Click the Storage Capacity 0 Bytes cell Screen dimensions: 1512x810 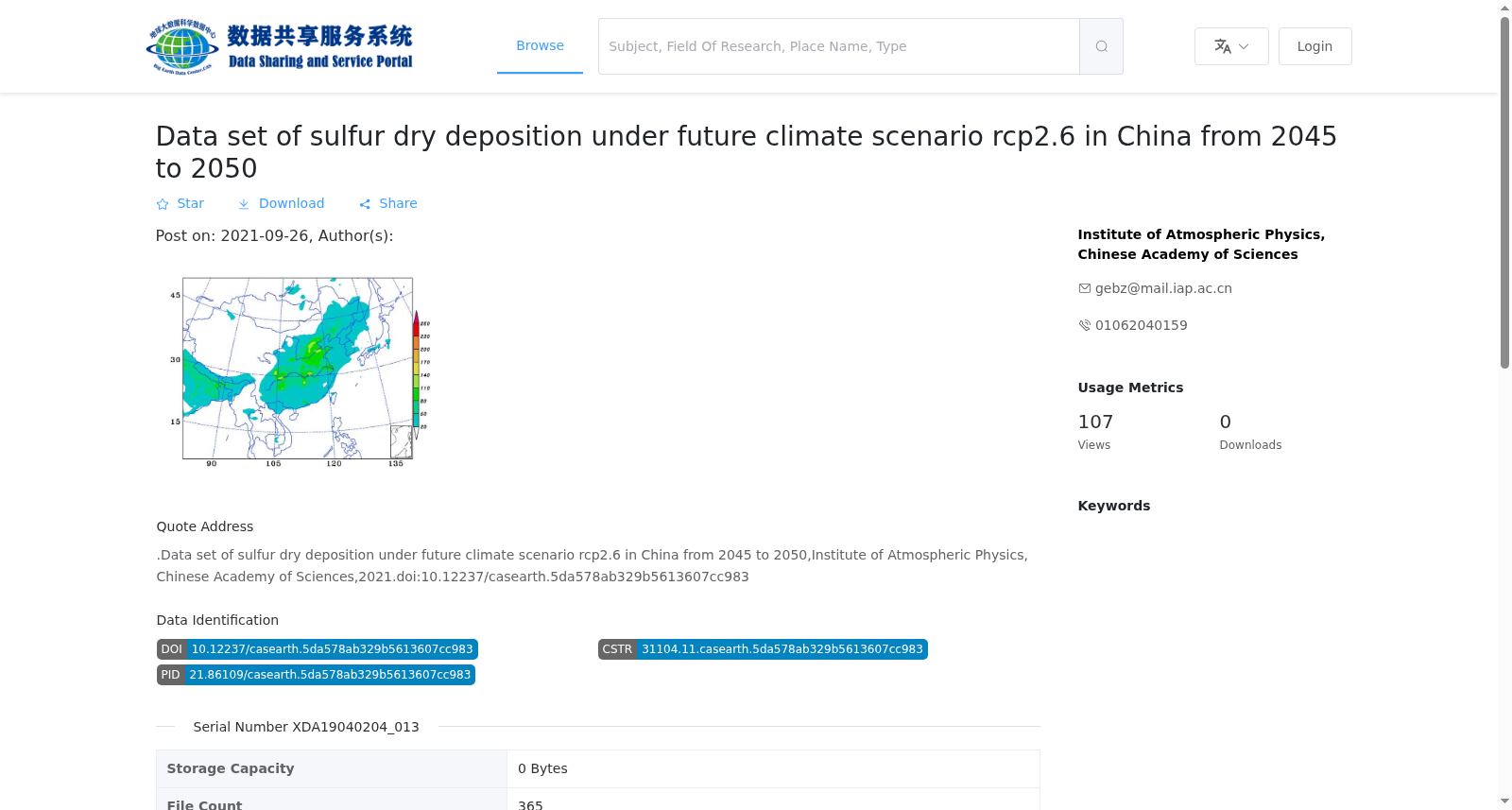[x=773, y=768]
